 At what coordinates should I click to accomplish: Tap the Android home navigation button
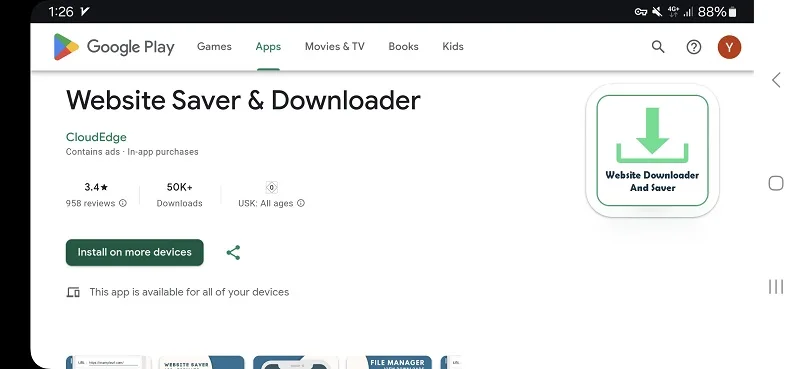click(776, 183)
